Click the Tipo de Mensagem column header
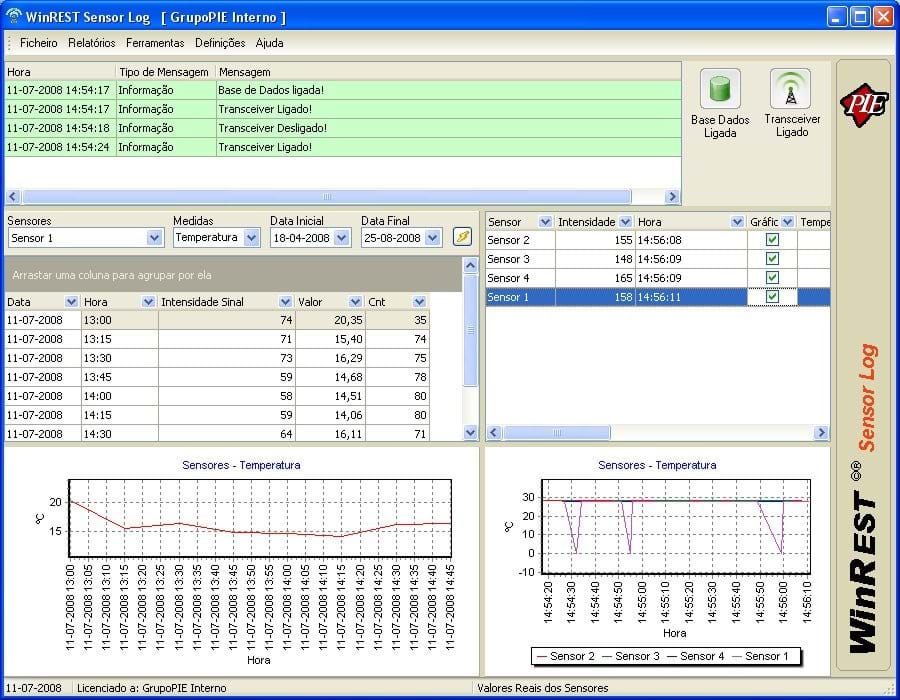This screenshot has width=900, height=700. pyautogui.click(x=166, y=72)
